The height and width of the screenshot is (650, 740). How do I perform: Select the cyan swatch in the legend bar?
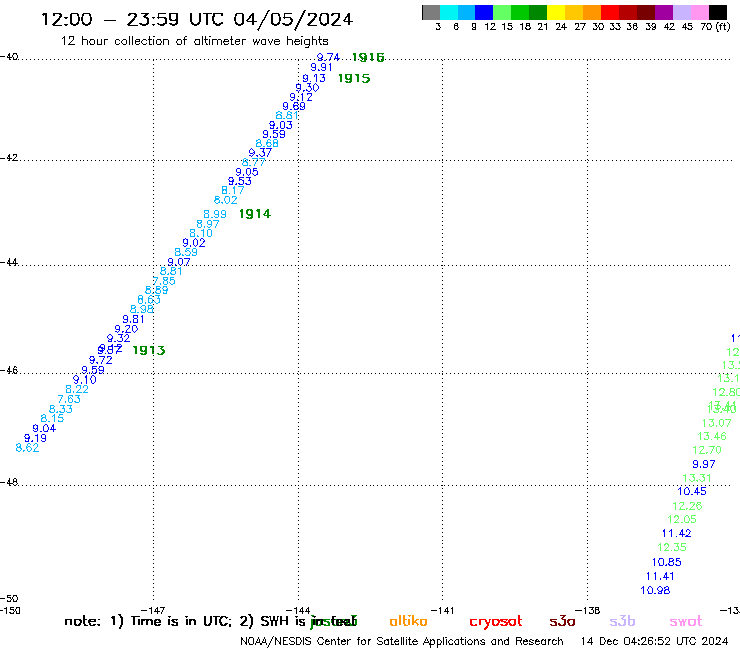coord(449,12)
